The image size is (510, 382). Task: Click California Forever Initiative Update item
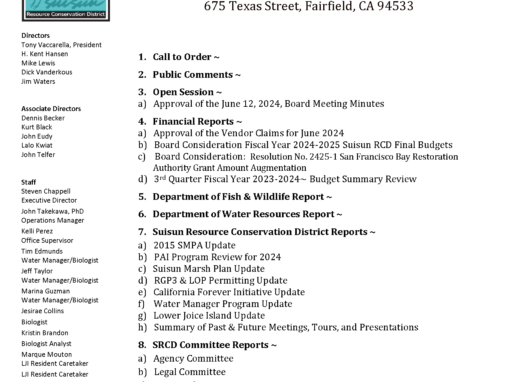coord(229,292)
